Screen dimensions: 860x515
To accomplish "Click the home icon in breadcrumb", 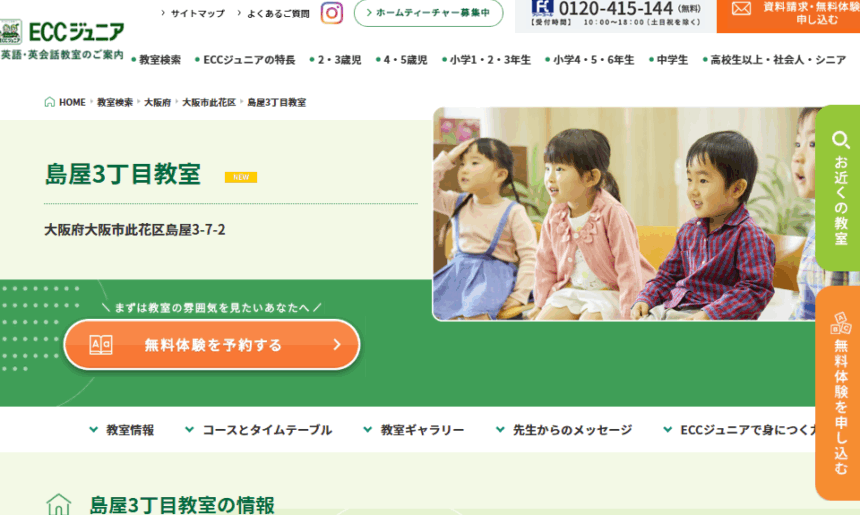I will [49, 102].
